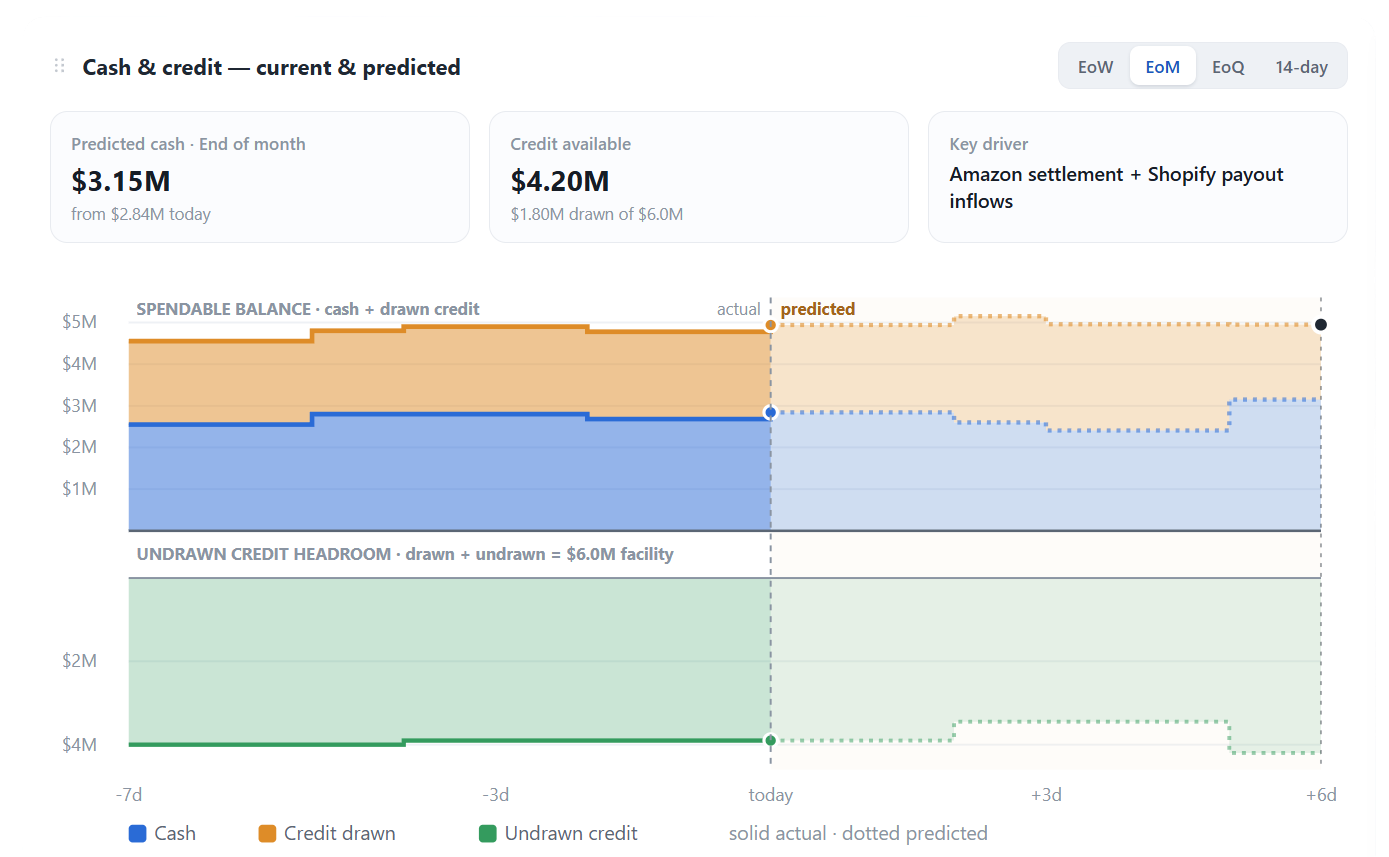Grab the widget drag handle beside the title
1389x857 pixels.
pyautogui.click(x=59, y=67)
